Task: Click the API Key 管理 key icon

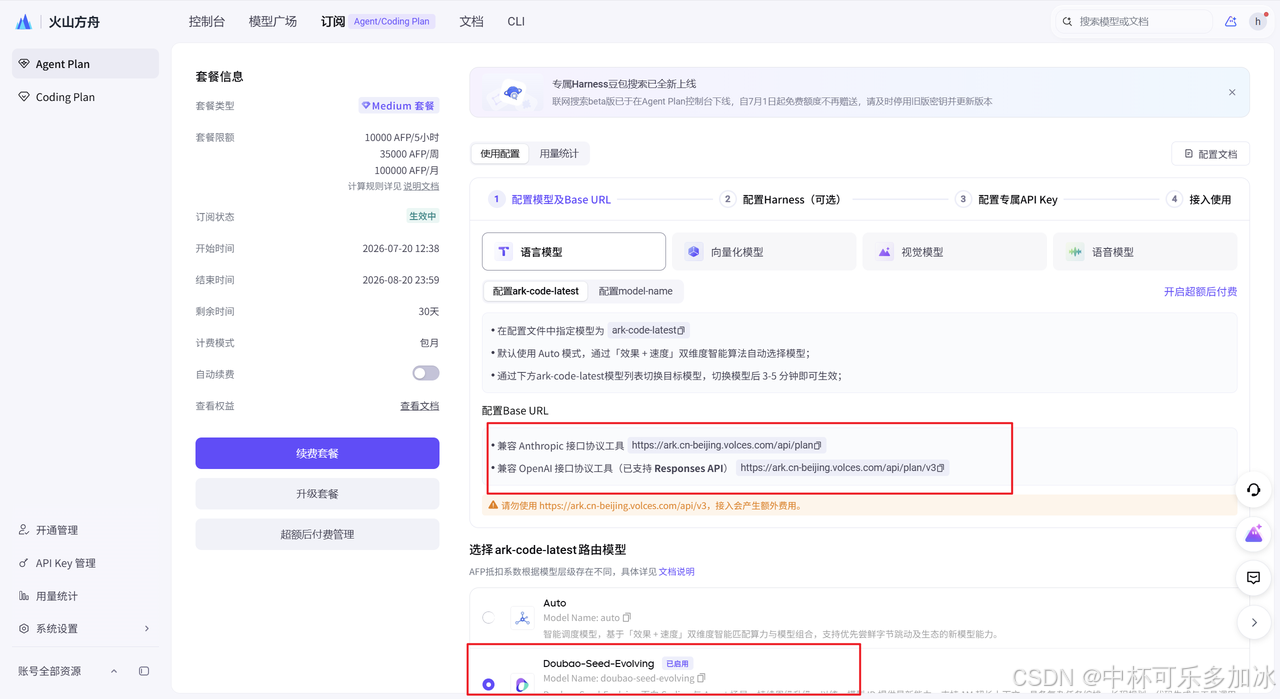Action: pyautogui.click(x=24, y=563)
